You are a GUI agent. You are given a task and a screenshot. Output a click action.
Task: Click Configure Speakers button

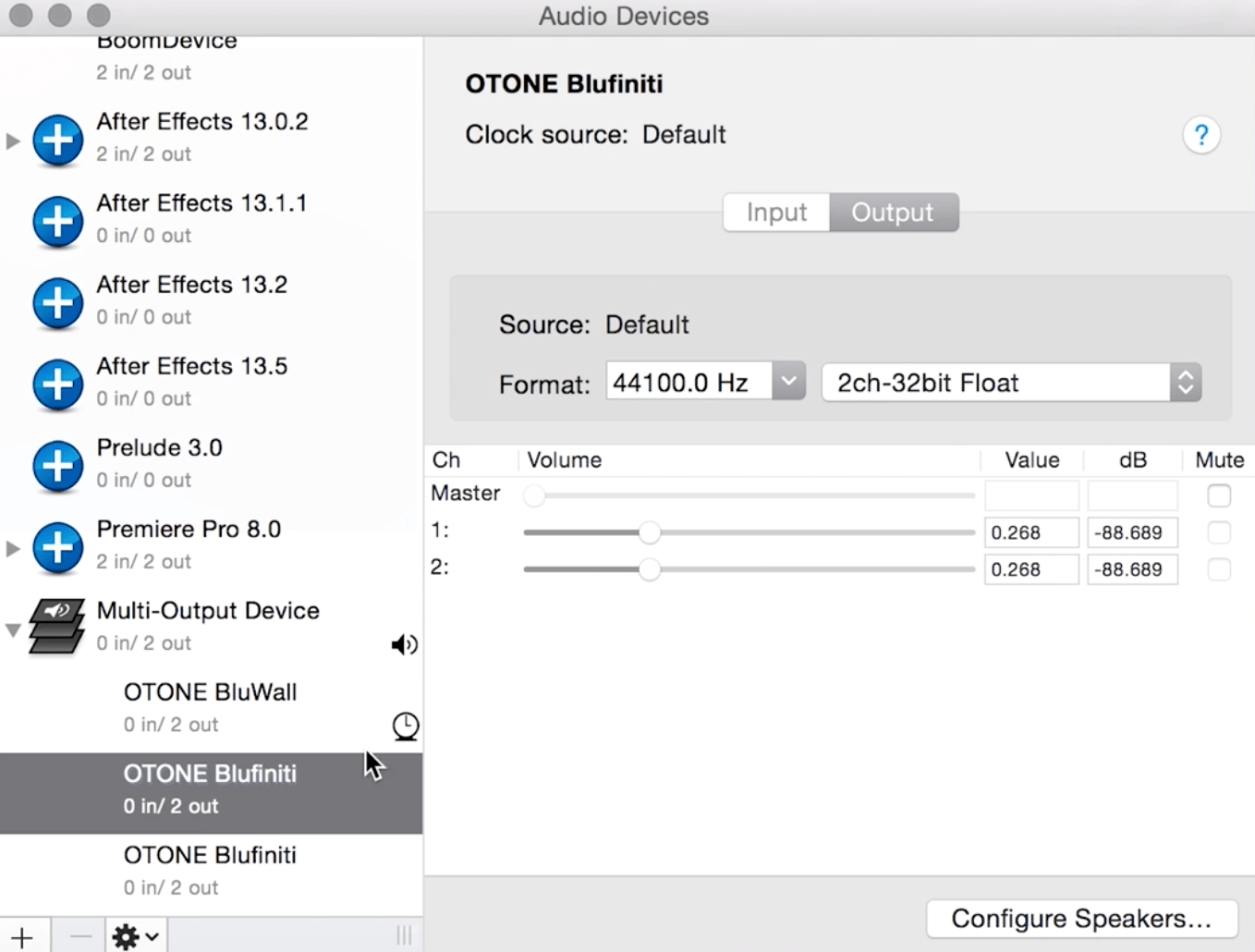(1081, 919)
